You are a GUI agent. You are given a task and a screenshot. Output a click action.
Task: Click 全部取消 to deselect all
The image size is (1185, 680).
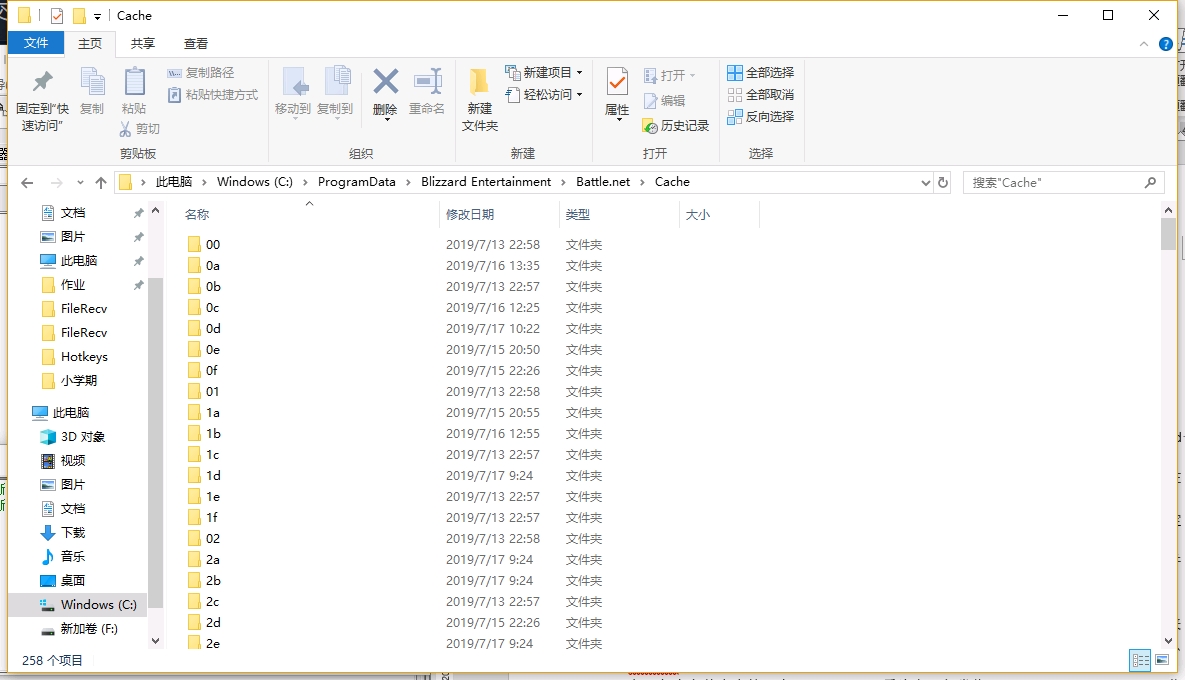(760, 94)
